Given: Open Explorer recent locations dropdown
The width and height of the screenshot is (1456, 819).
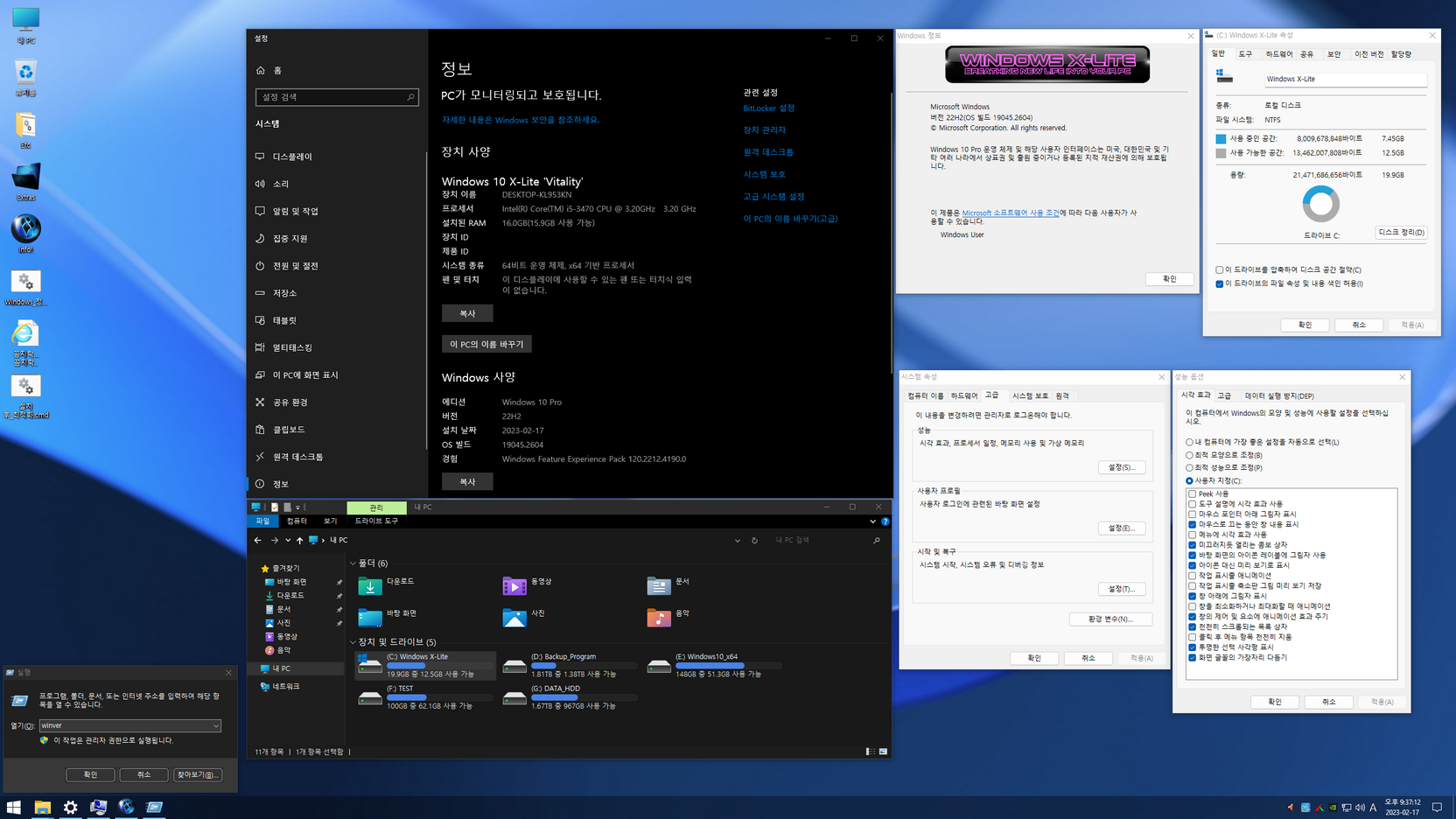Looking at the screenshot, I should [288, 541].
